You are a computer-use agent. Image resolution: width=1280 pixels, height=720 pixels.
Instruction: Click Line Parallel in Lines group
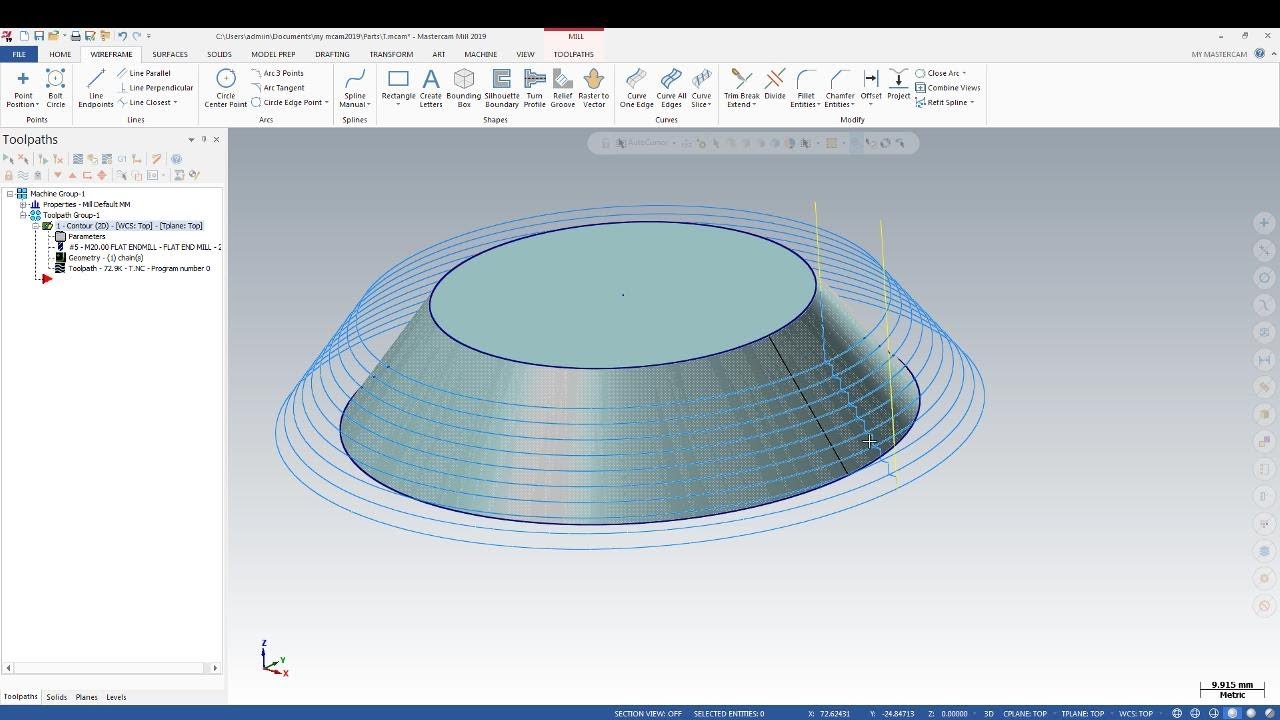144,73
